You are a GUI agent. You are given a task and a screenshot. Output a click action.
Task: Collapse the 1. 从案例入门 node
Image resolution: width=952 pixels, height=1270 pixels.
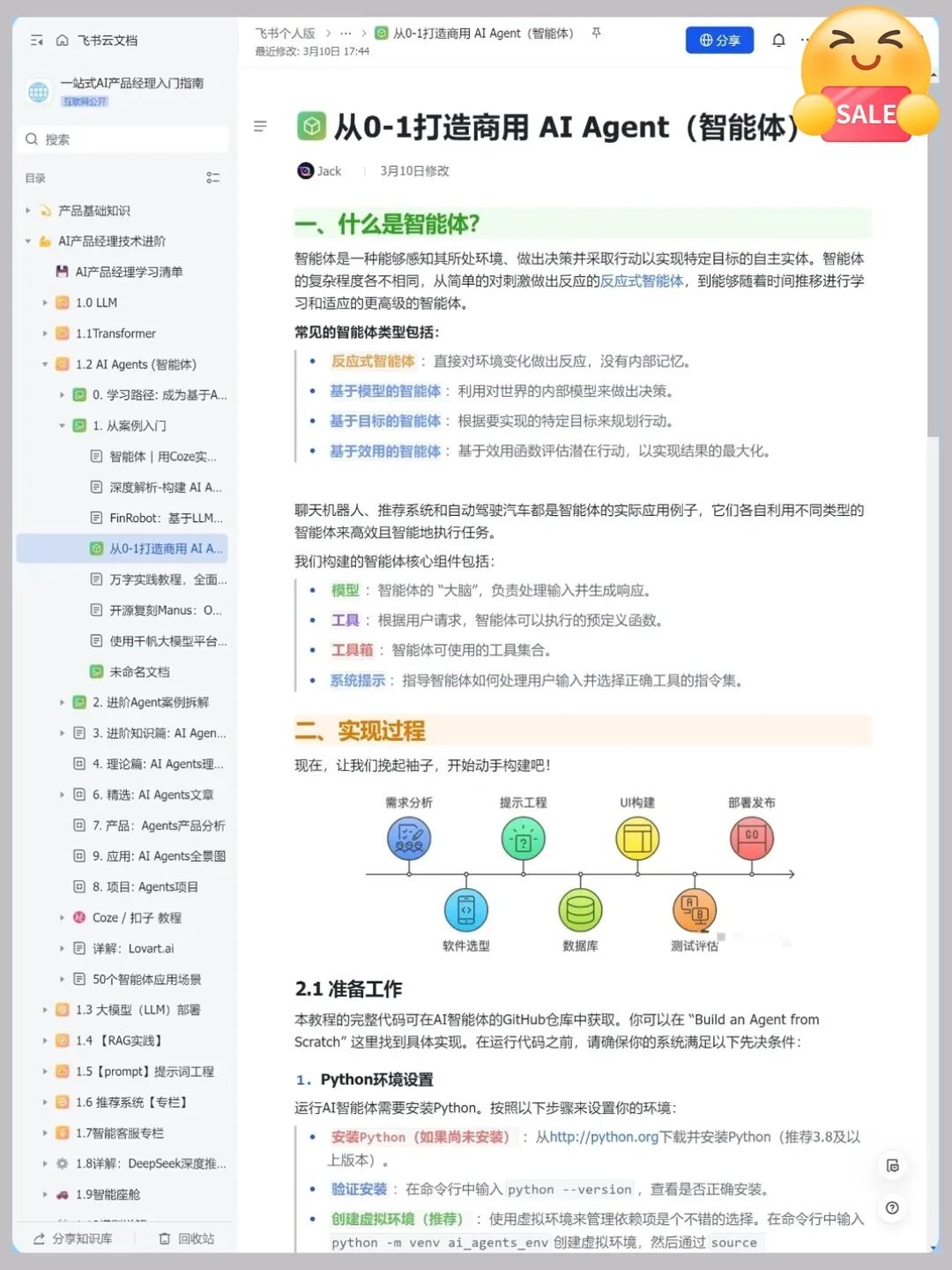click(63, 426)
